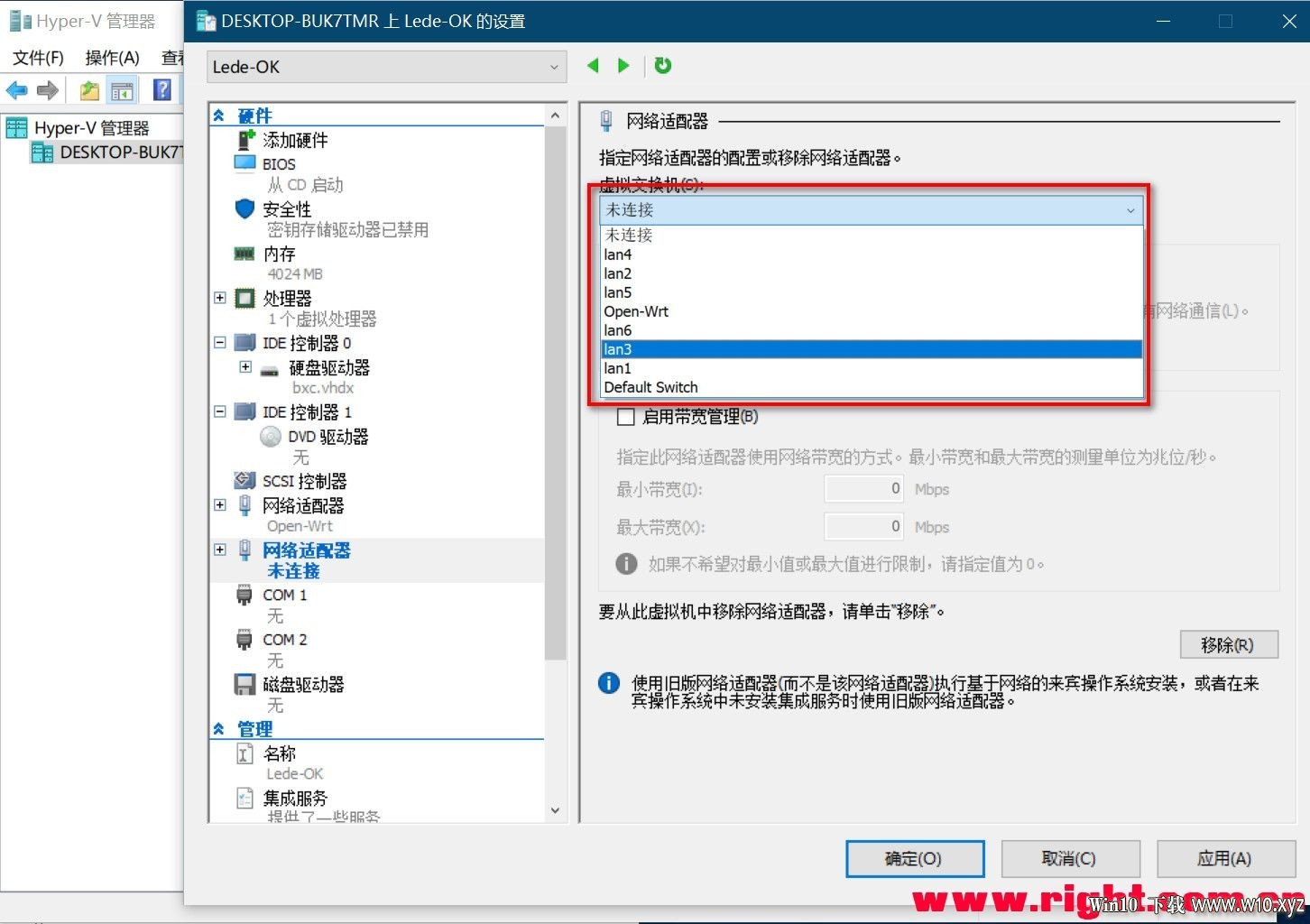Expand the 硬盘驱动器 tree node
Viewport: 1310px width, 924px height.
click(x=245, y=366)
